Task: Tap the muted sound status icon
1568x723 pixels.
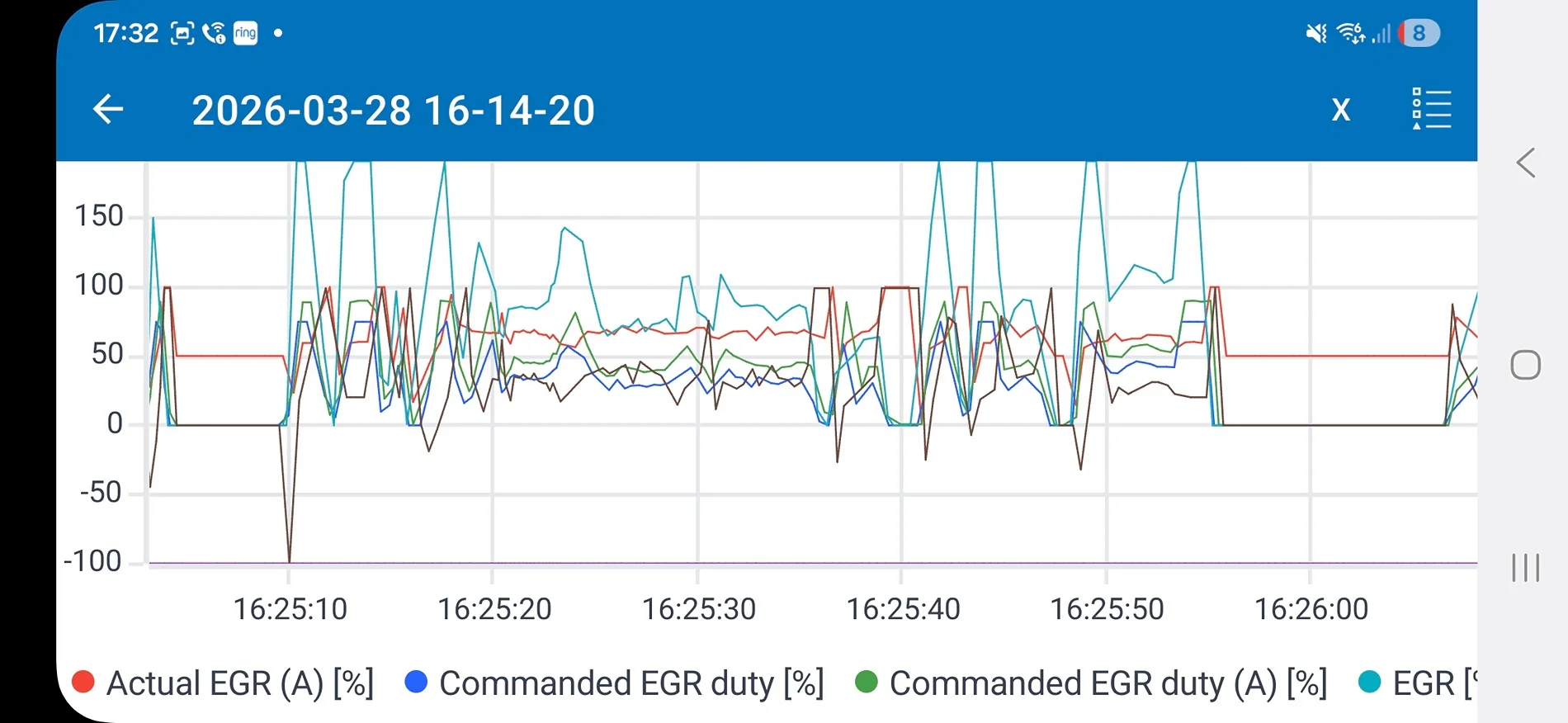Action: (x=1316, y=33)
